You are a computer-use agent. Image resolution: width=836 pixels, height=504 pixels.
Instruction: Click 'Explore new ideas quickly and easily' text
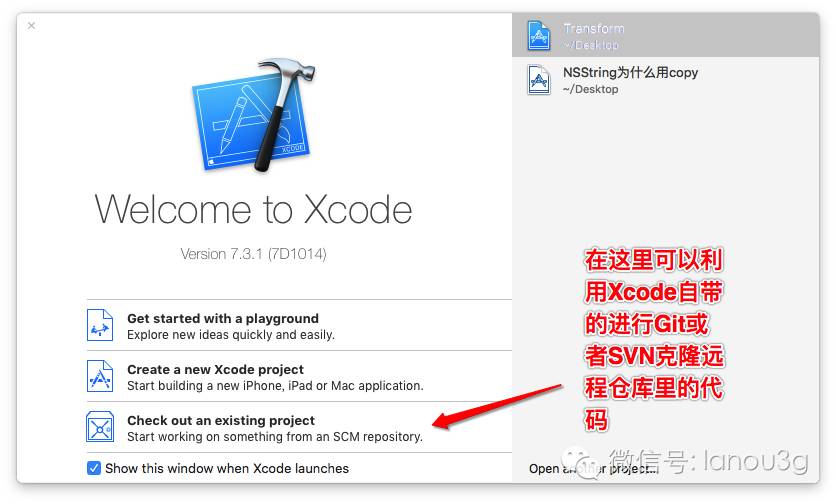click(x=231, y=334)
